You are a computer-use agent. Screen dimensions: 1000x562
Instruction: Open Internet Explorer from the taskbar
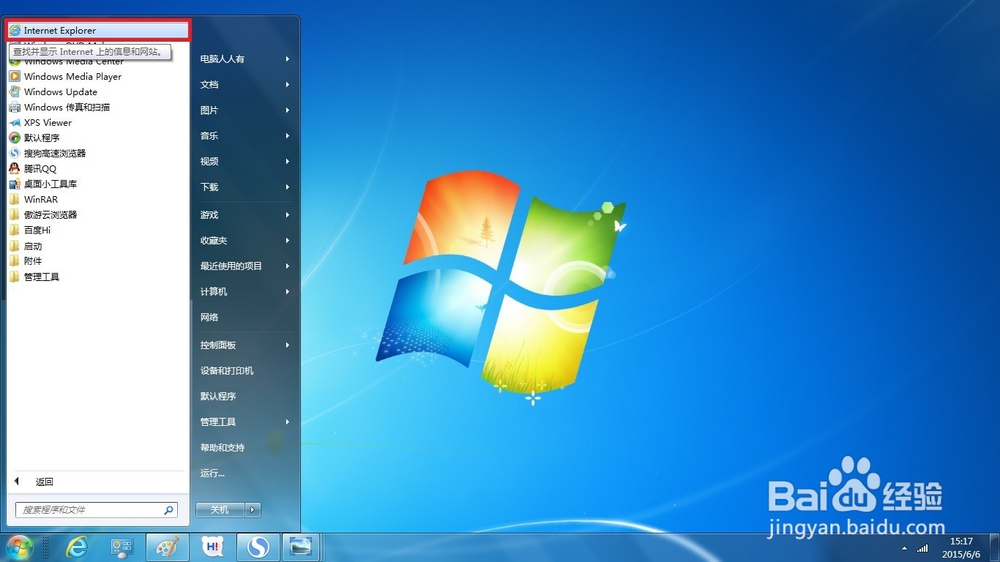click(77, 547)
